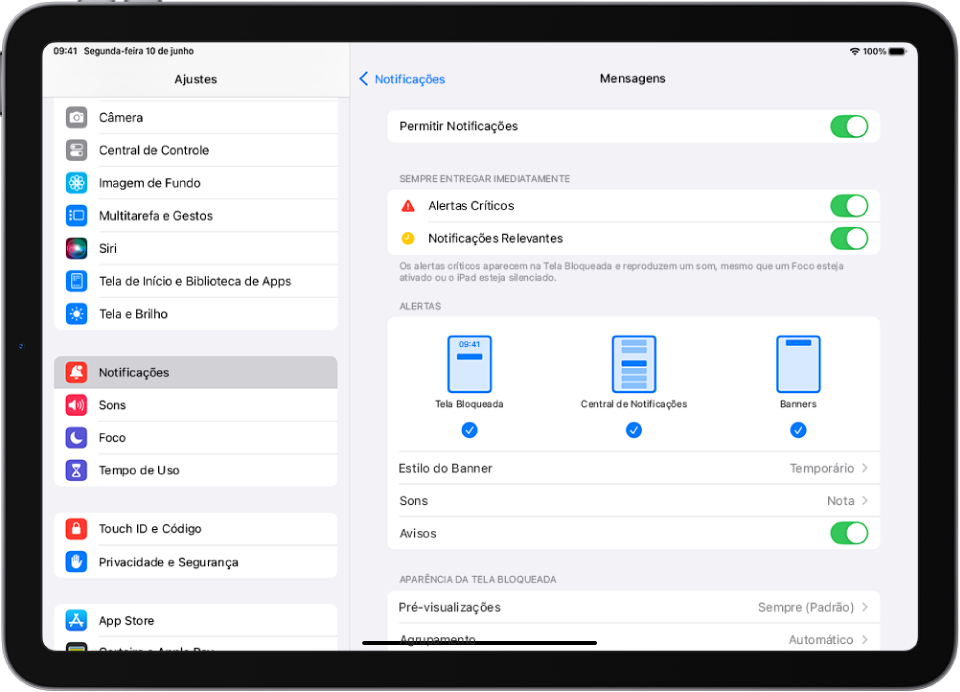
Task: Tap the Tela e Brilho sun icon
Action: tap(77, 314)
